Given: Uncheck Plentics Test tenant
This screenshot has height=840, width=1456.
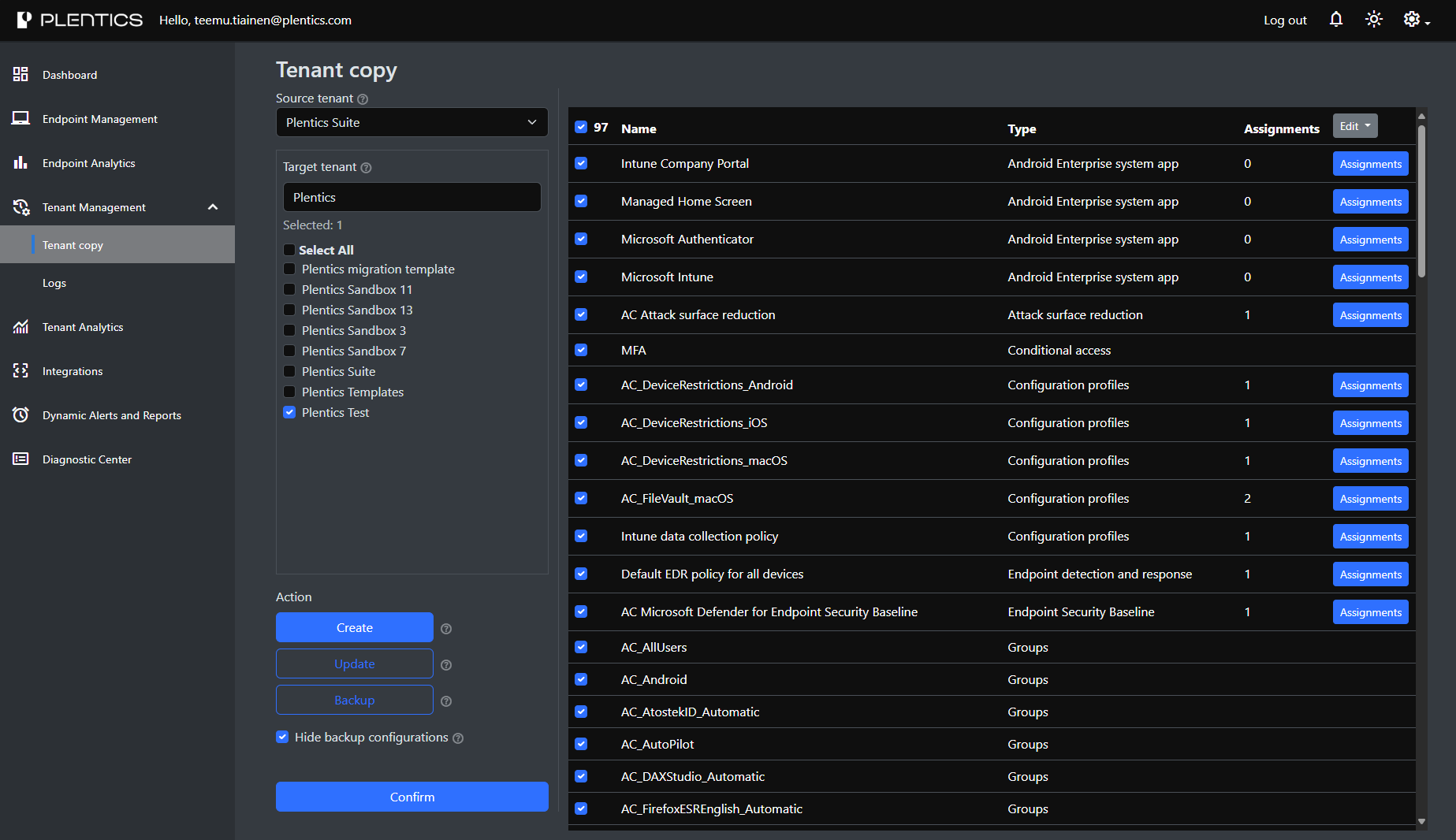Looking at the screenshot, I should click(x=289, y=412).
